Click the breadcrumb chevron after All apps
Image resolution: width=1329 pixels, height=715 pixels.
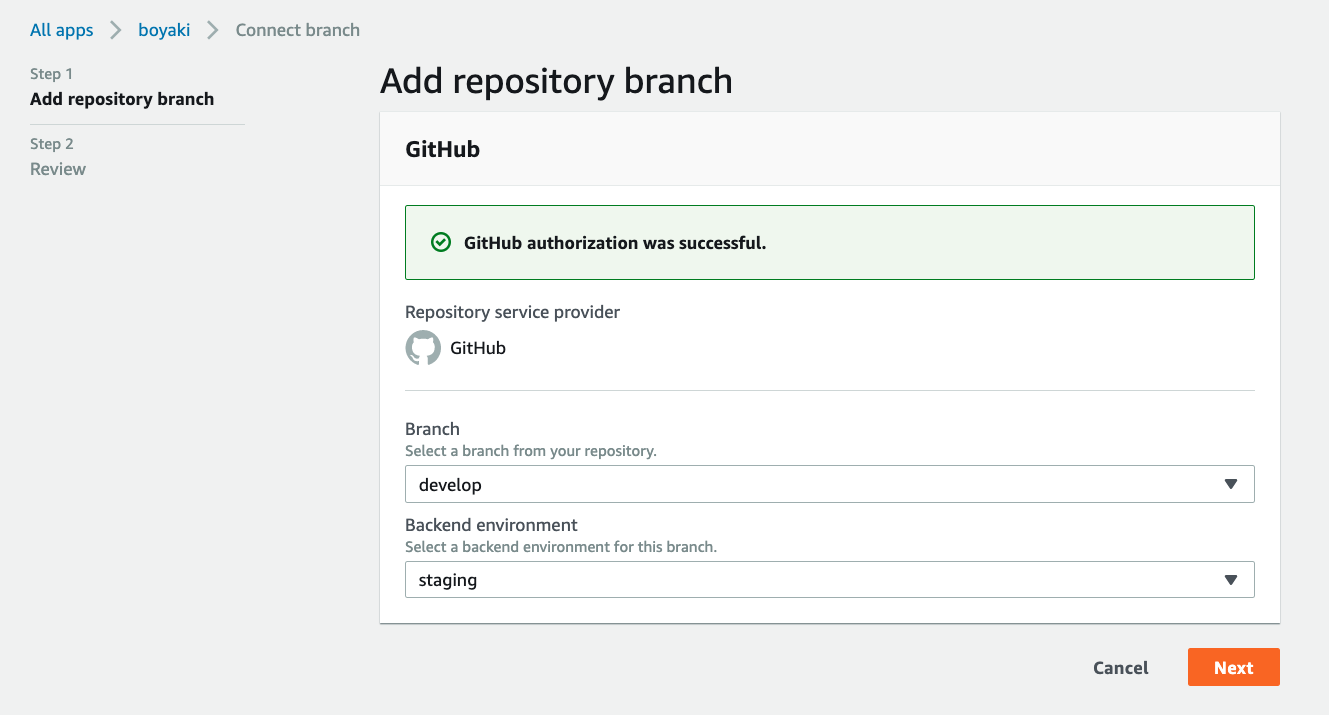pos(116,30)
